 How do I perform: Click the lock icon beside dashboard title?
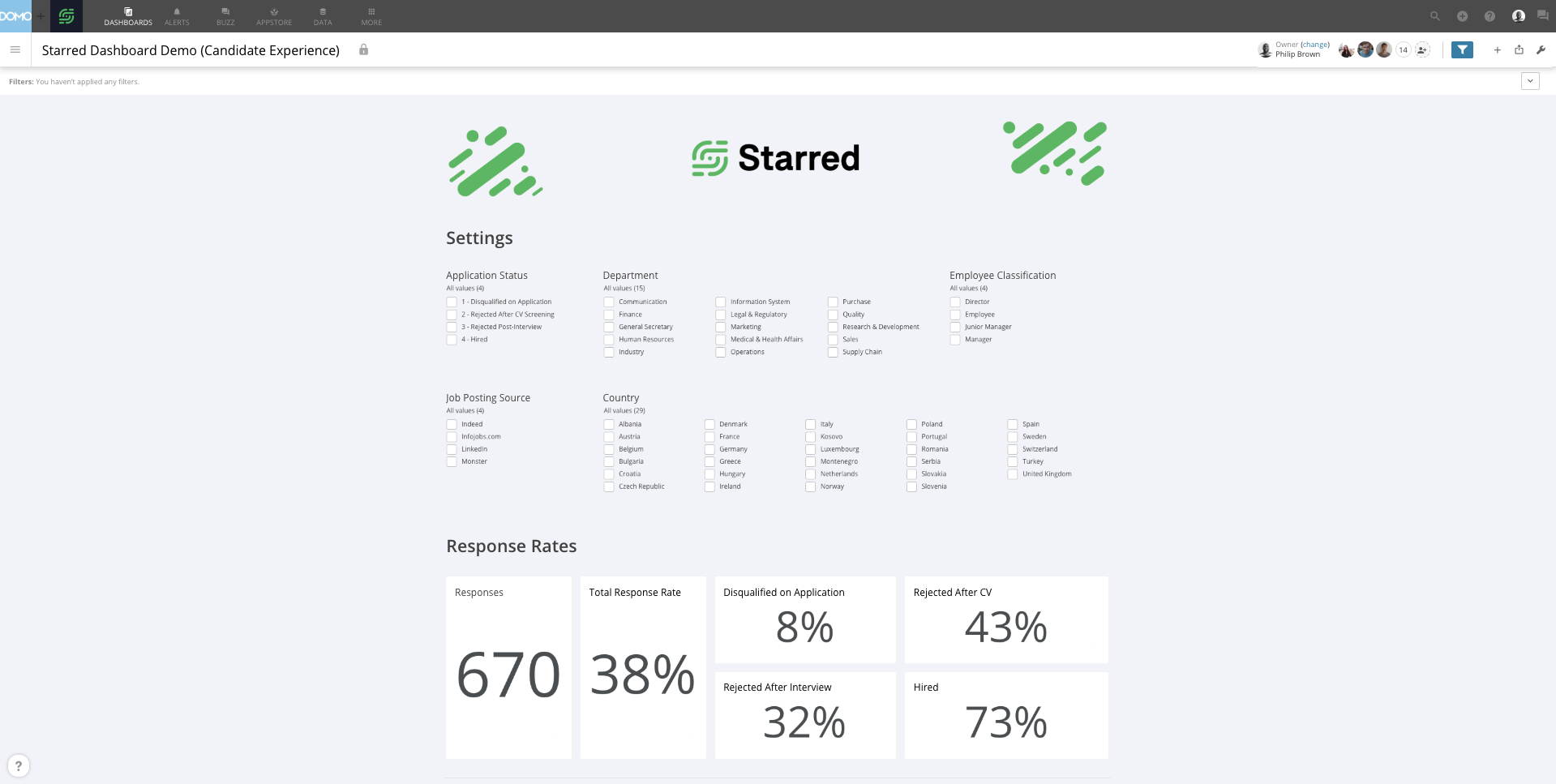tap(364, 49)
